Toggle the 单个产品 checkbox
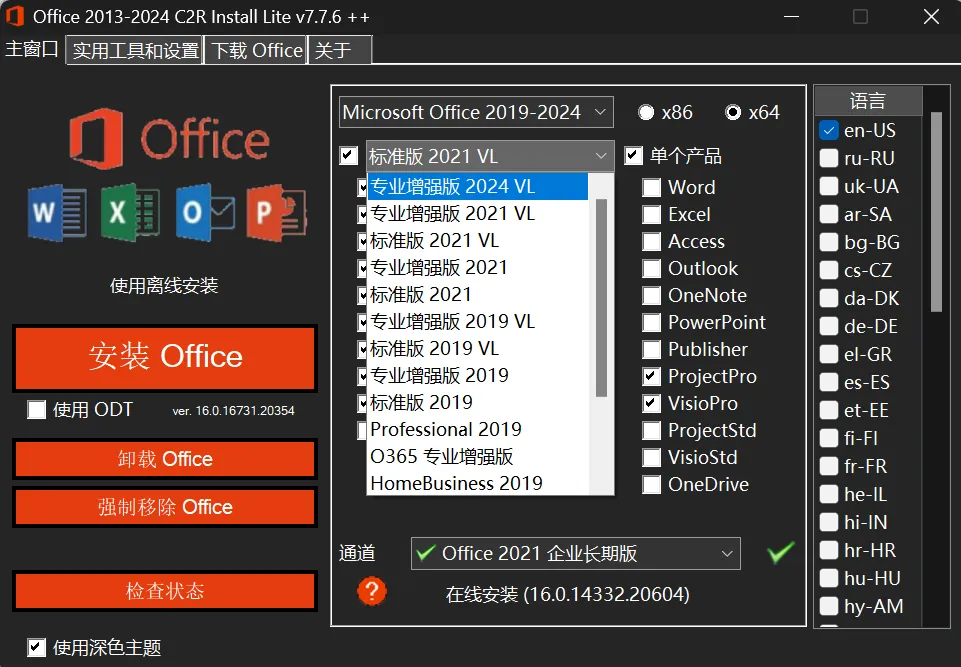The height and width of the screenshot is (667, 961). [634, 156]
